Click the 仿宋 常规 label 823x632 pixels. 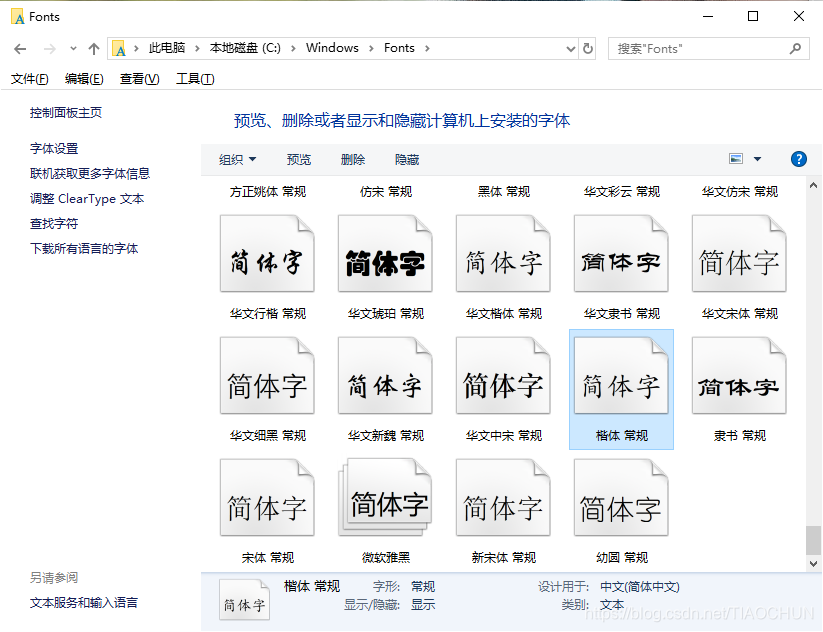(386, 192)
